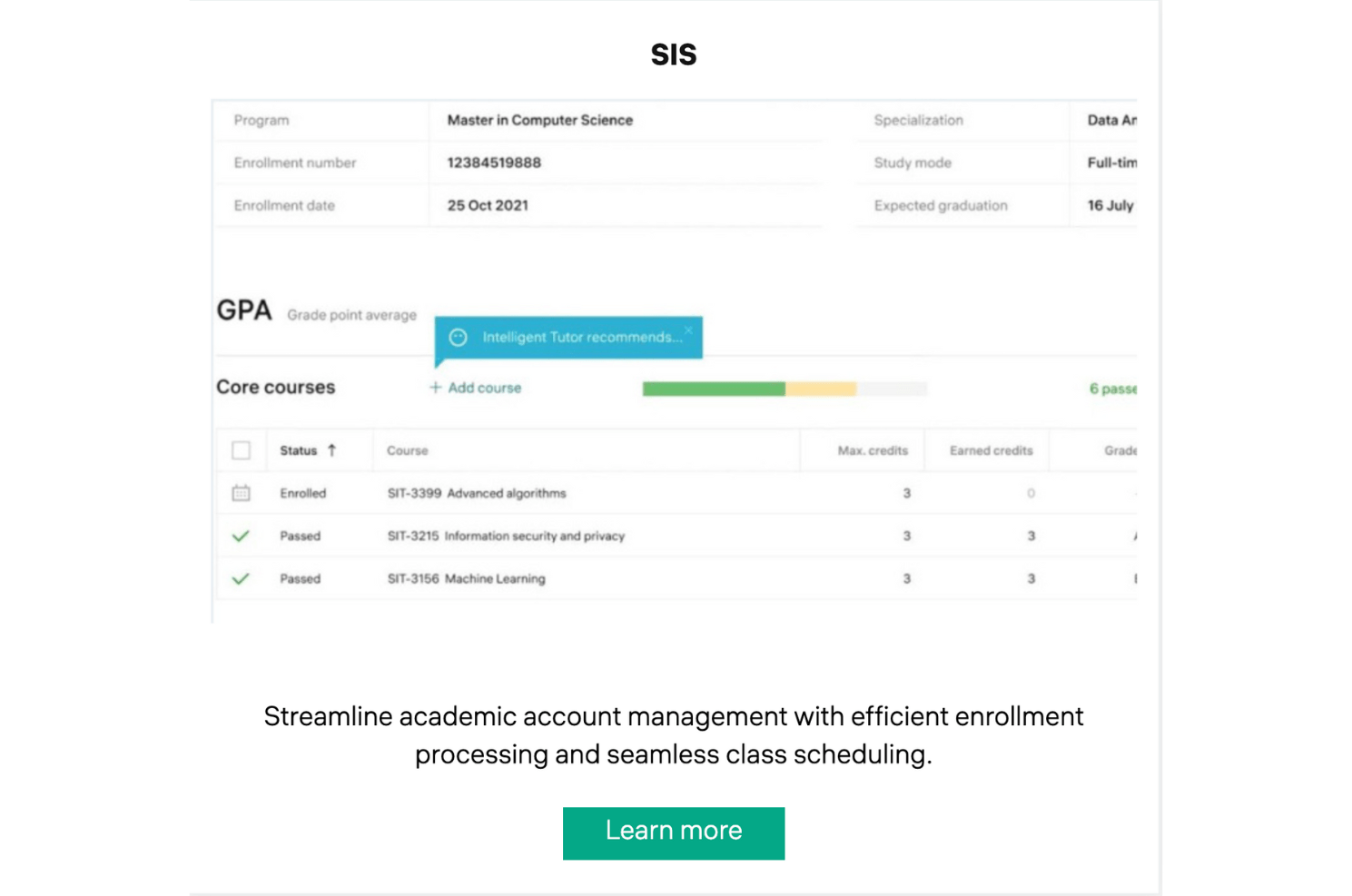Click the yellow segment of progress bar
The width and height of the screenshot is (1352, 896).
click(x=820, y=389)
